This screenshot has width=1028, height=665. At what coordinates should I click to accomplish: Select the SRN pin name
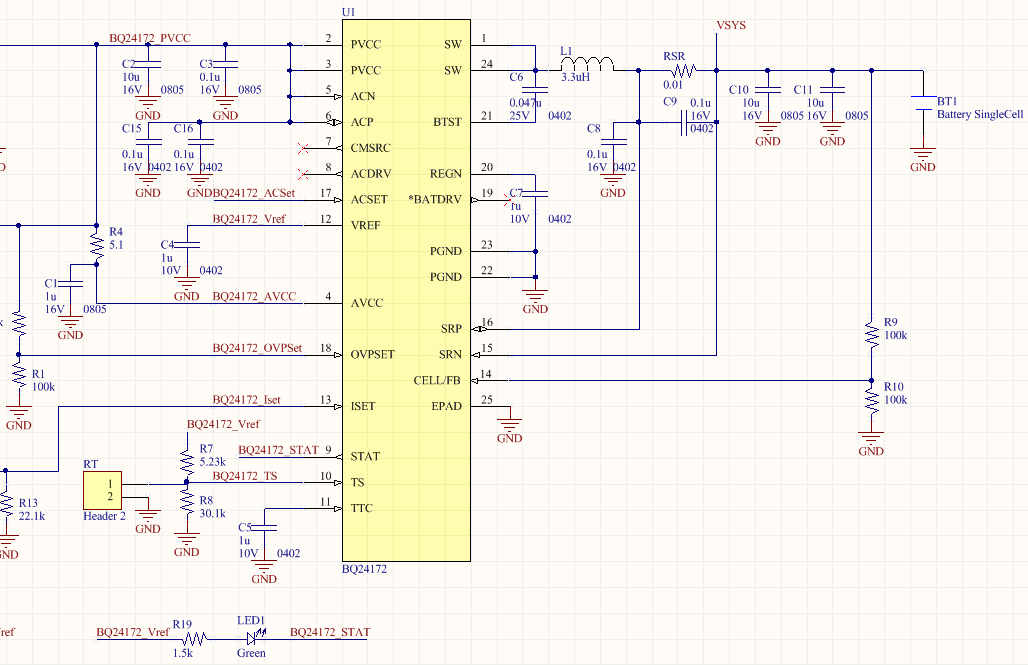click(x=450, y=354)
